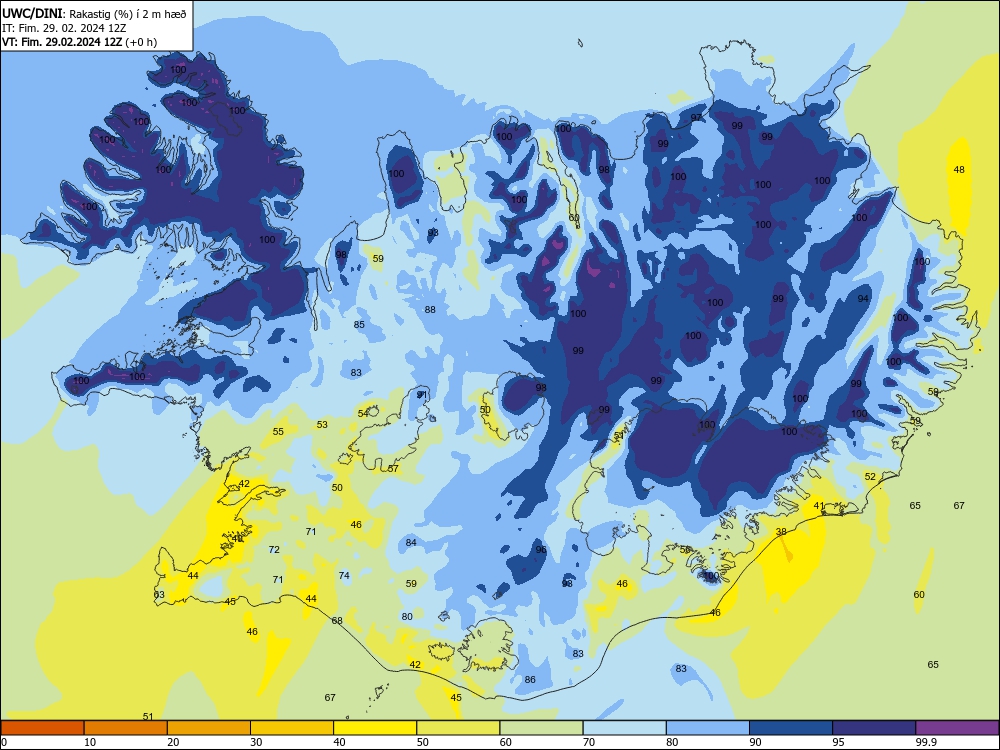Click the pale blue 70–80 legend swatch
This screenshot has width=1000, height=750.
(624, 728)
